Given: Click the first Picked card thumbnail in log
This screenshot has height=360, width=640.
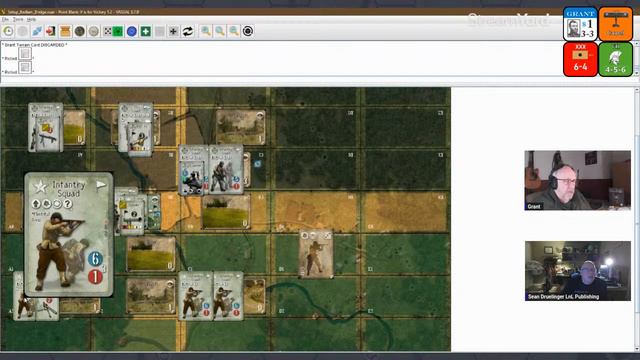Looking at the screenshot, I should [x=25, y=53].
